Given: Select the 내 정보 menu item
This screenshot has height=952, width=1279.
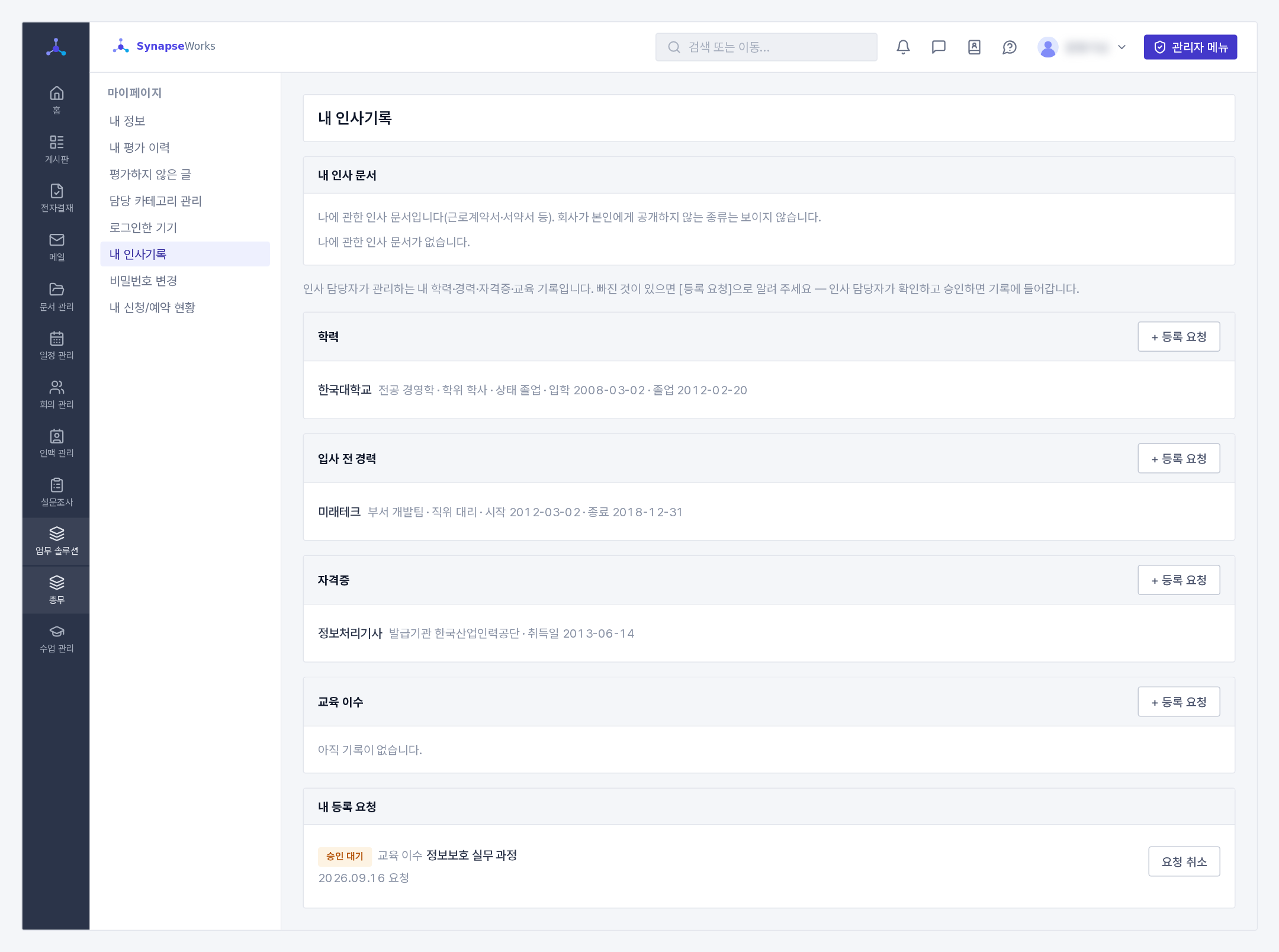Looking at the screenshot, I should coord(185,121).
